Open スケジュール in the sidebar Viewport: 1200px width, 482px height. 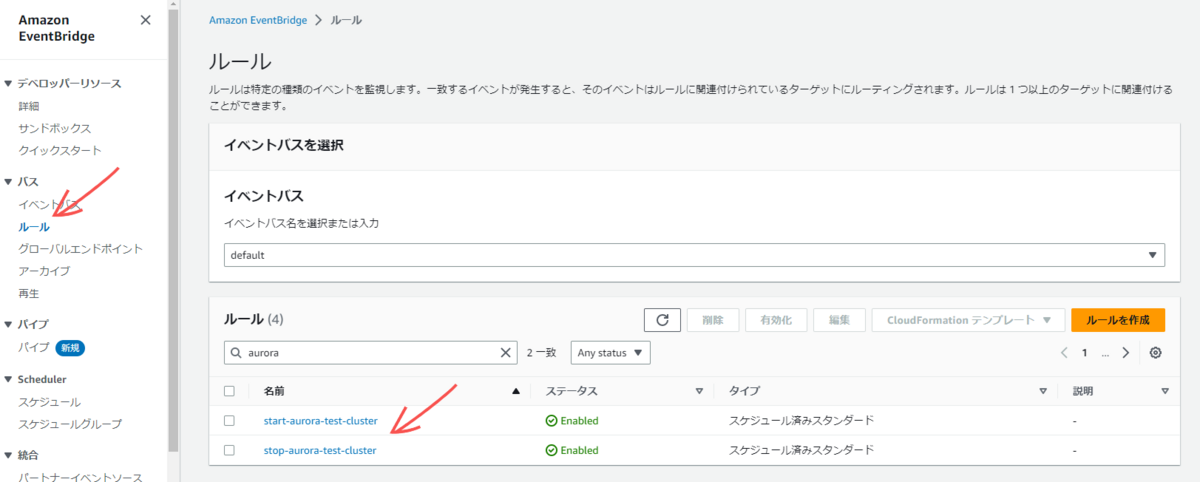[50, 402]
